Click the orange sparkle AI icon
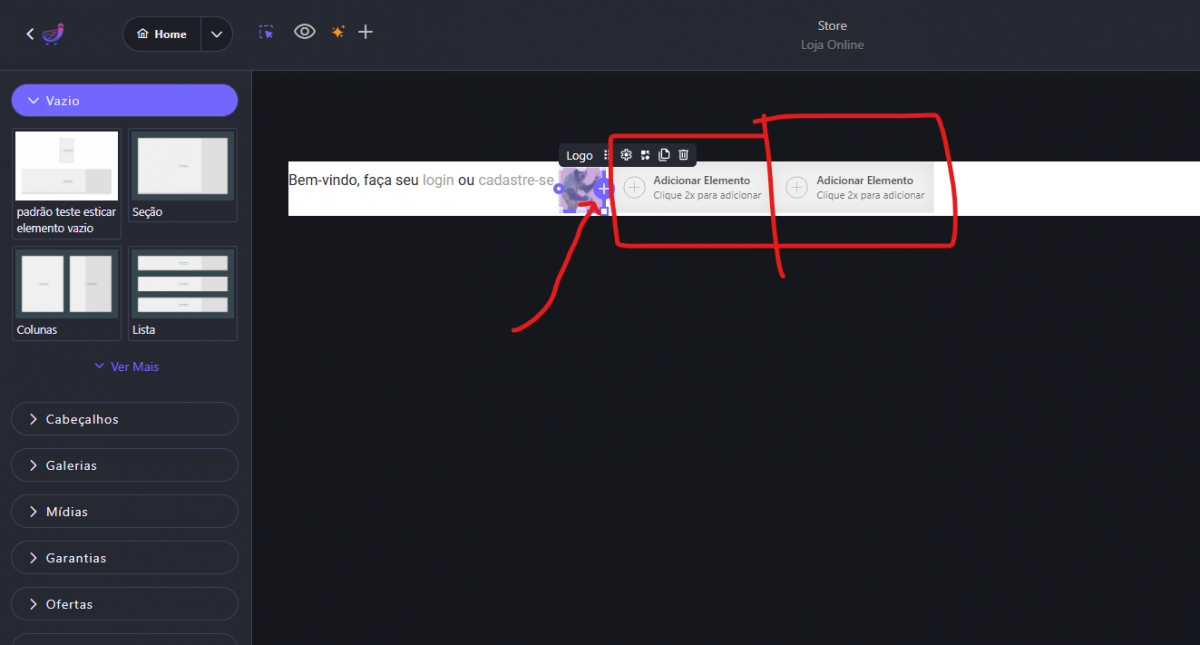The width and height of the screenshot is (1200, 645). [338, 32]
